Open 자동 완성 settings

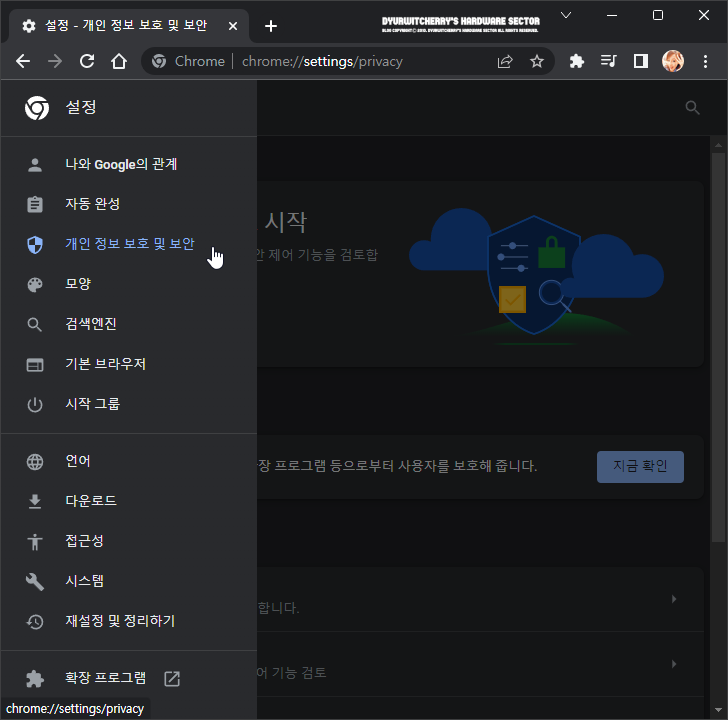pos(129,204)
